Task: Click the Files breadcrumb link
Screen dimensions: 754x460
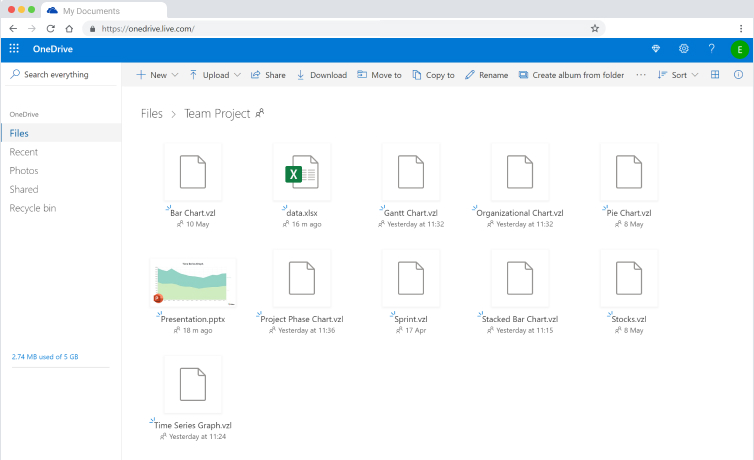Action: coord(151,114)
